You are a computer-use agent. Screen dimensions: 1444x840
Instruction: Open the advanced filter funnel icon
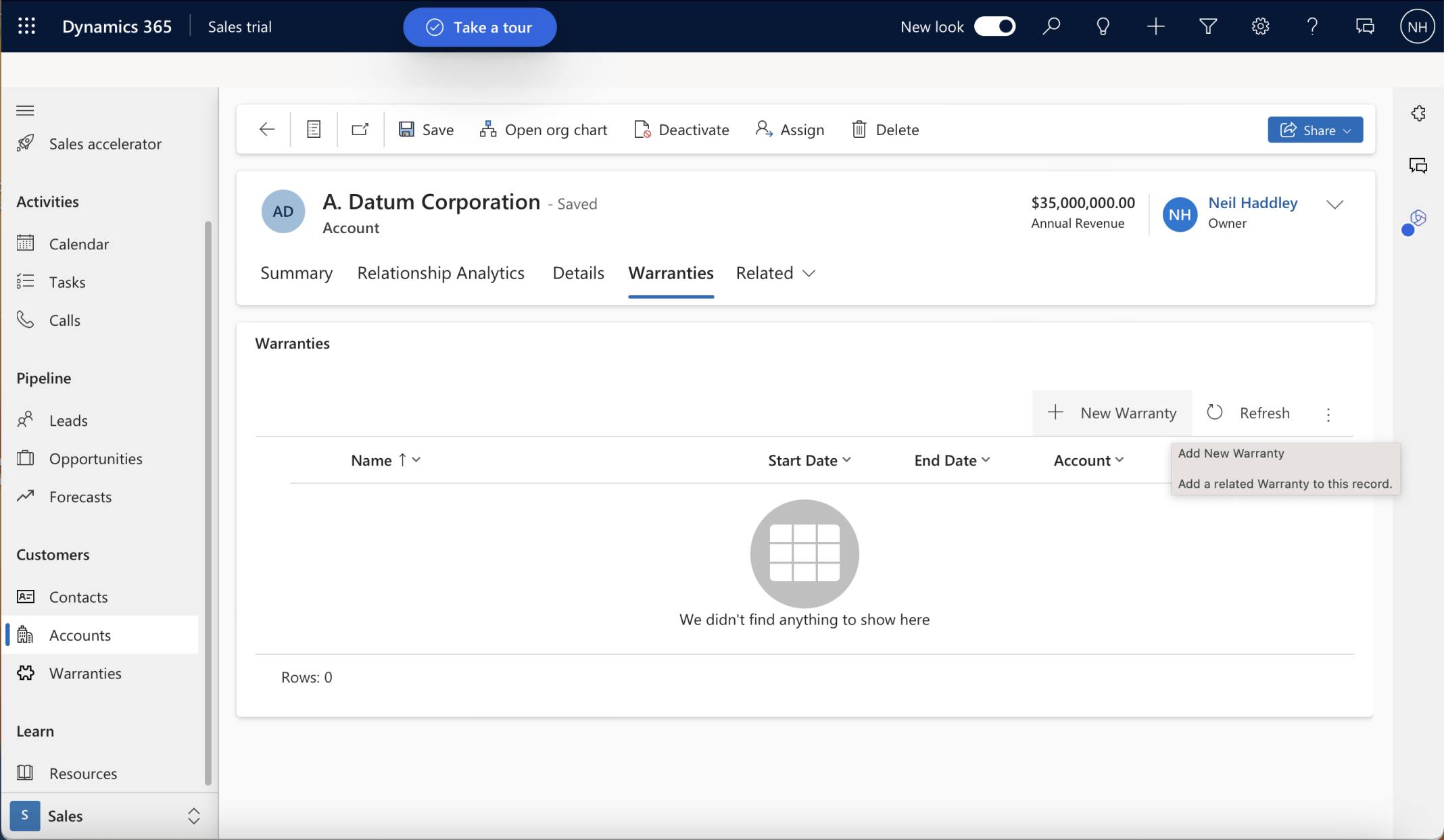(1207, 26)
